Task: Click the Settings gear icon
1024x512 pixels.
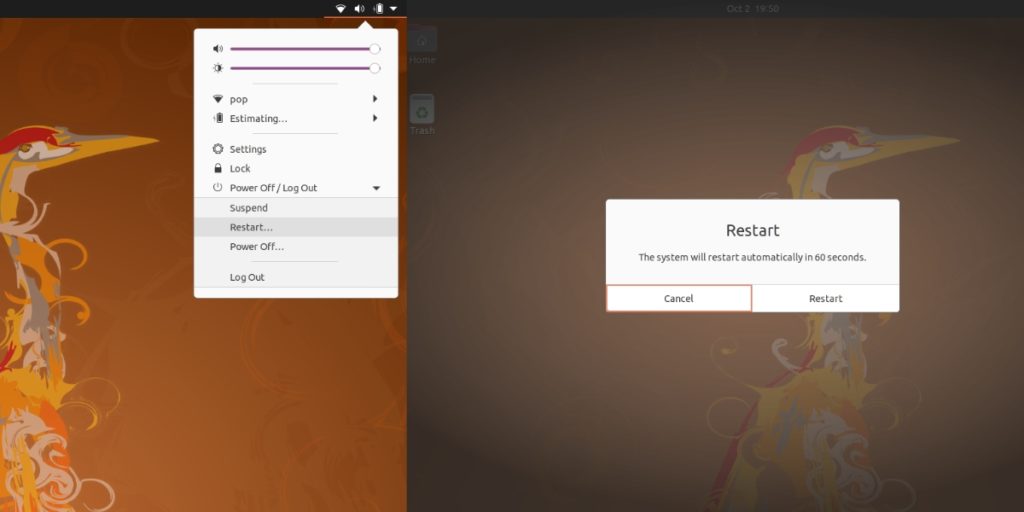Action: [x=218, y=149]
